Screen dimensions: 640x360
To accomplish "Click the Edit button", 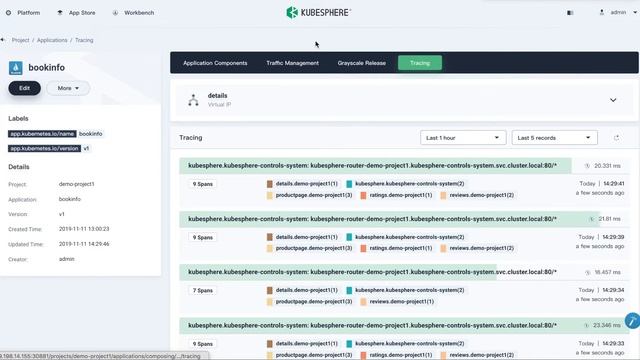I will click(24, 88).
